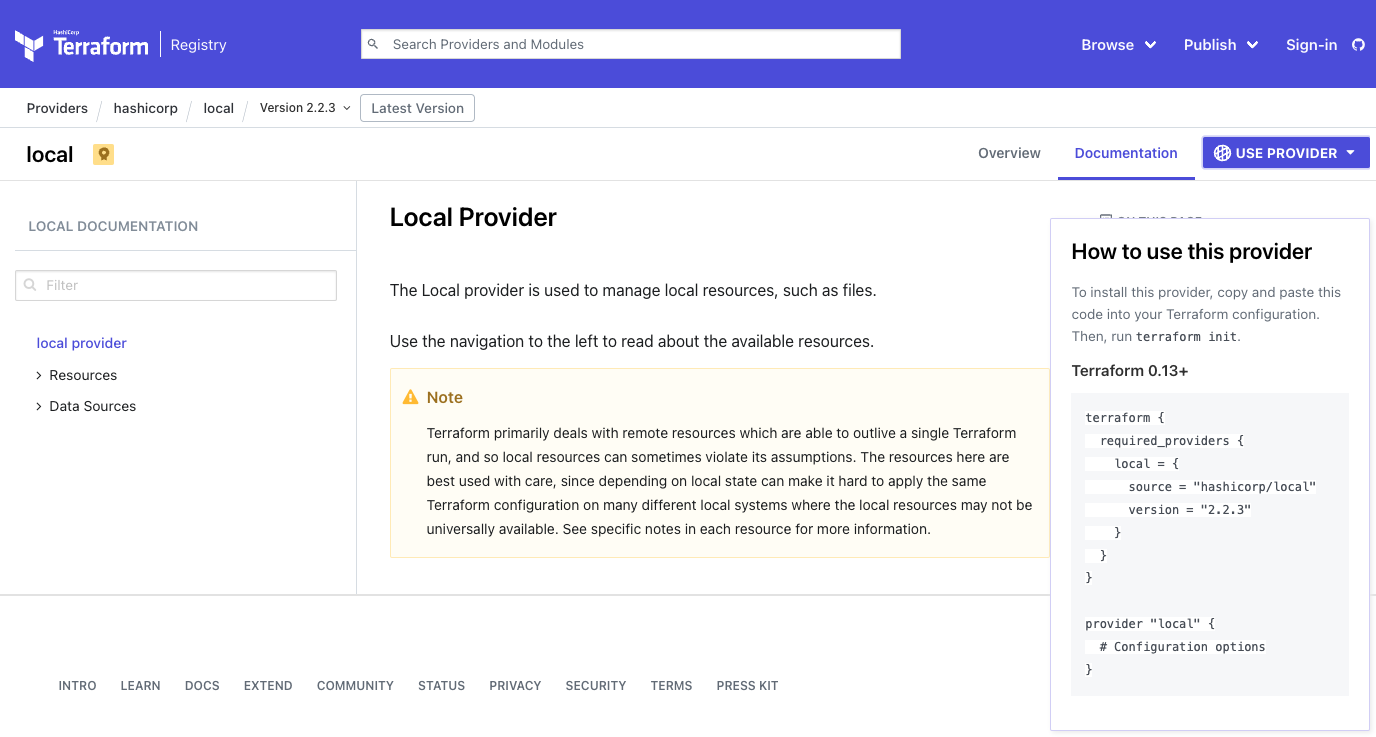This screenshot has width=1376, height=737.
Task: Expand the Resources tree section
Action: click(76, 375)
